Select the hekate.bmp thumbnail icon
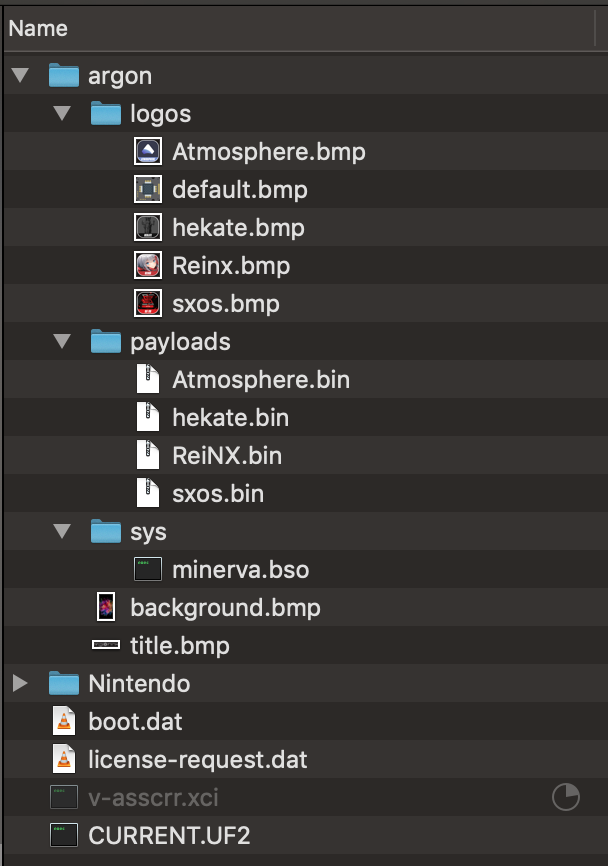This screenshot has width=608, height=866. pyautogui.click(x=148, y=228)
